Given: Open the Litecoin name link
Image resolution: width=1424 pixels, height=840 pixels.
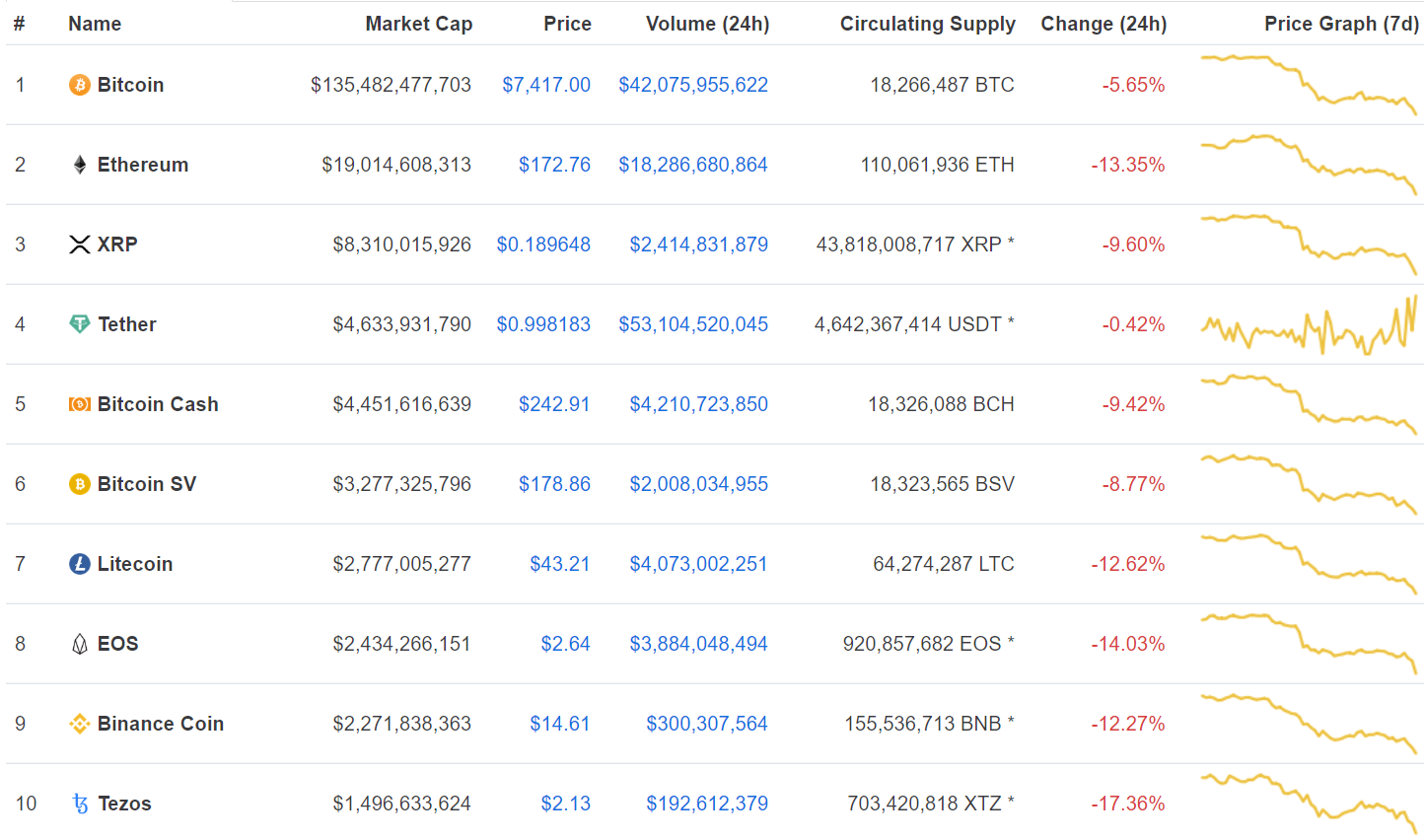Looking at the screenshot, I should coord(135,564).
